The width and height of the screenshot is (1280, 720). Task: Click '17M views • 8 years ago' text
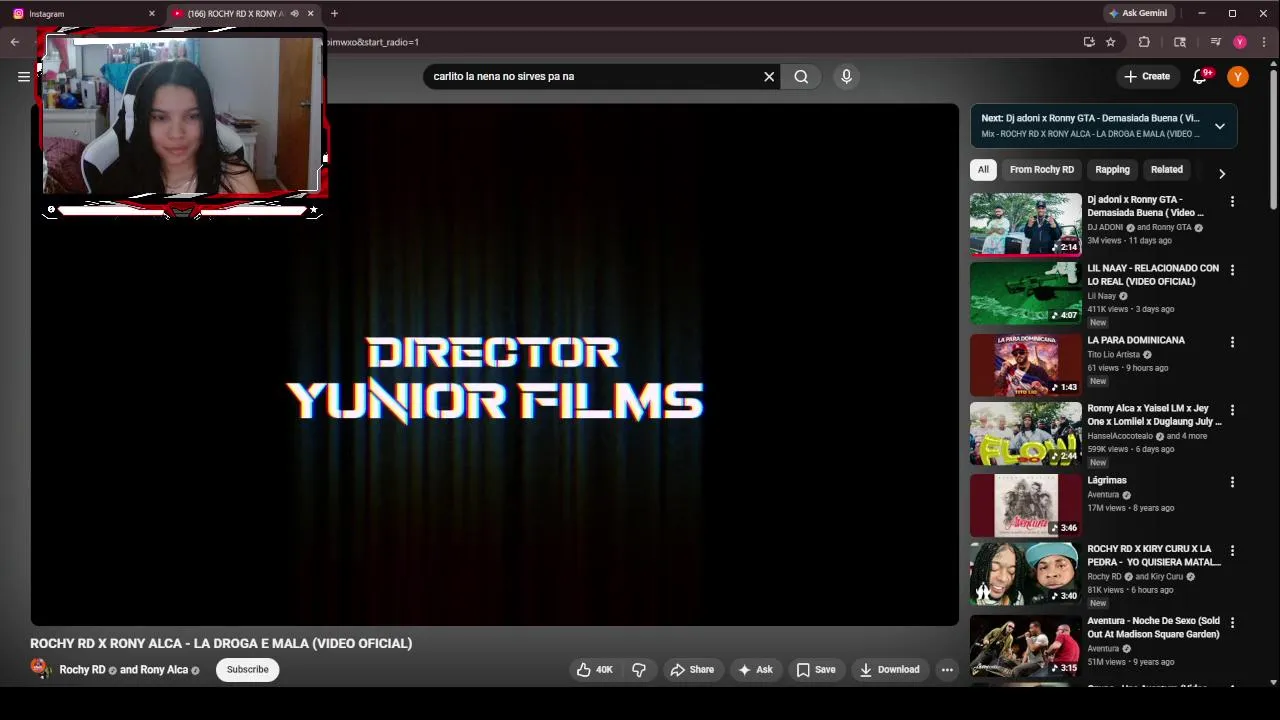1130,508
